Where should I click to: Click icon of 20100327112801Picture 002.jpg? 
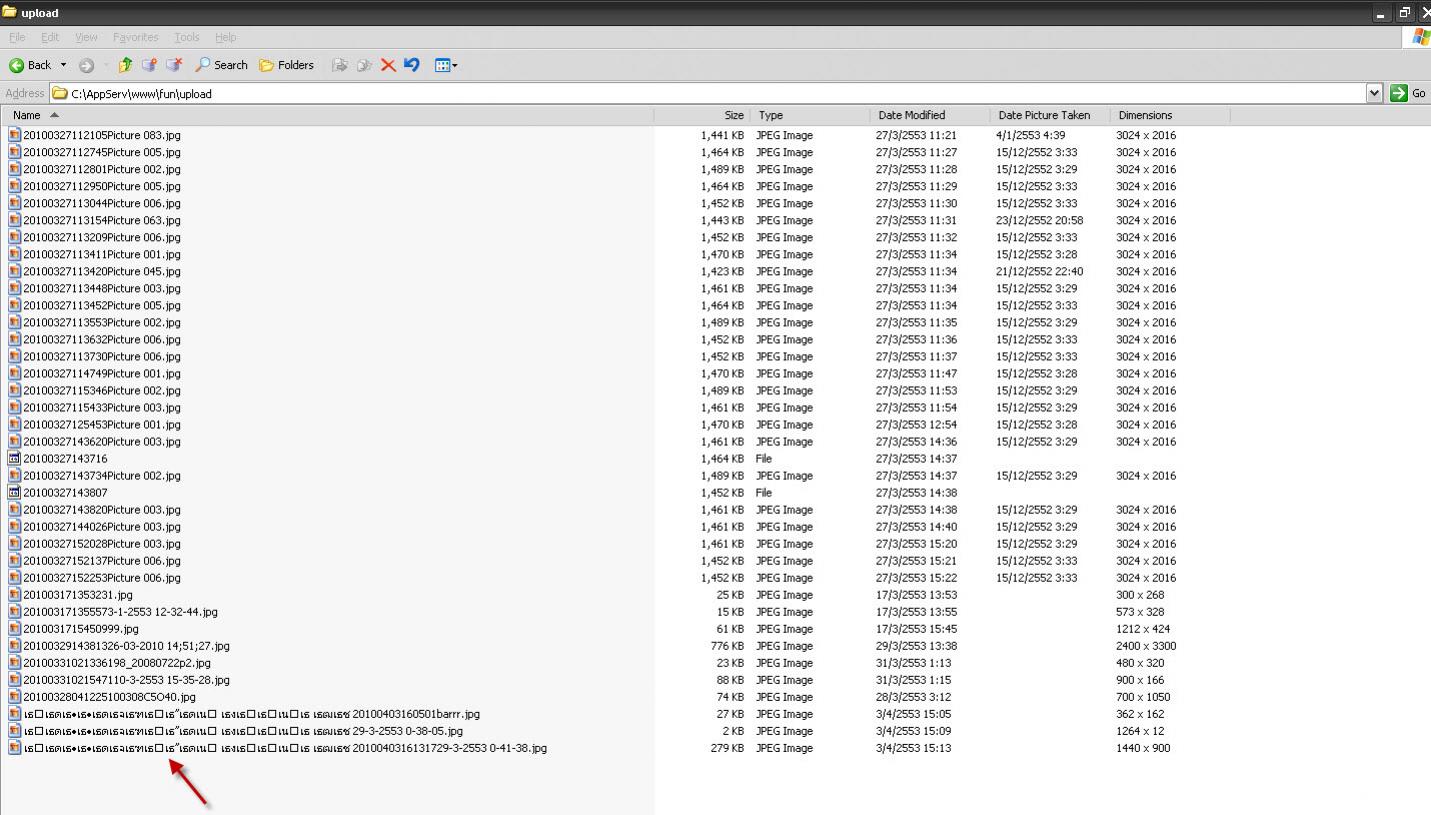point(15,169)
